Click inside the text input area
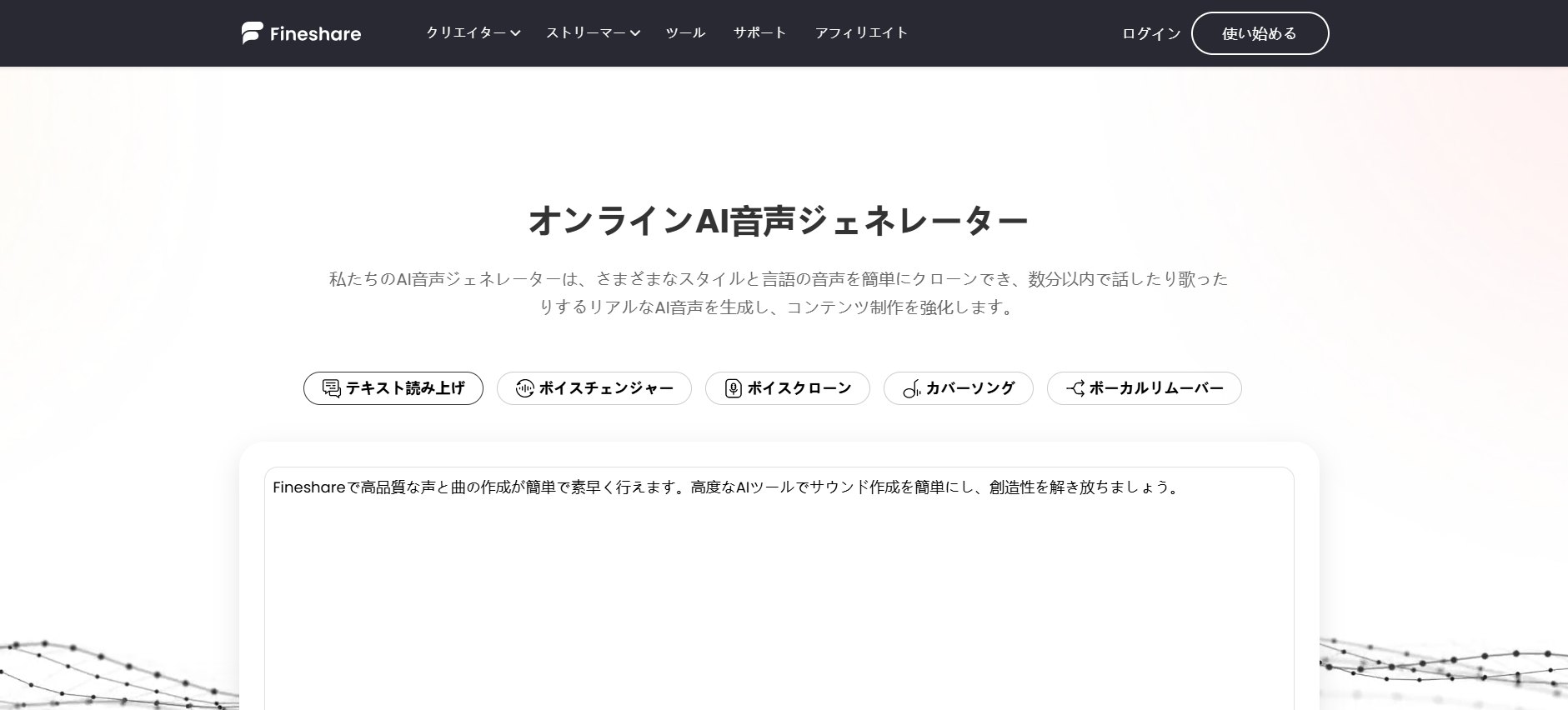Image resolution: width=1568 pixels, height=710 pixels. coord(779,588)
